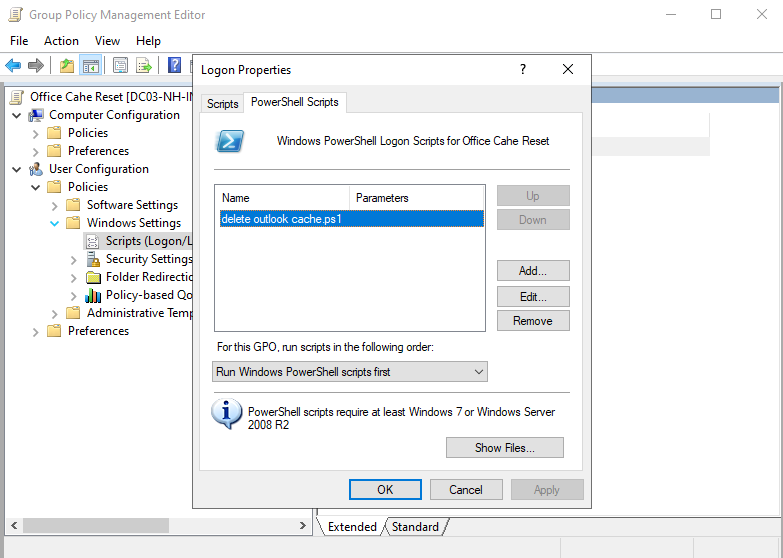Select Preferences under User Configuration
Screen dimensions: 783x558
coord(98,331)
